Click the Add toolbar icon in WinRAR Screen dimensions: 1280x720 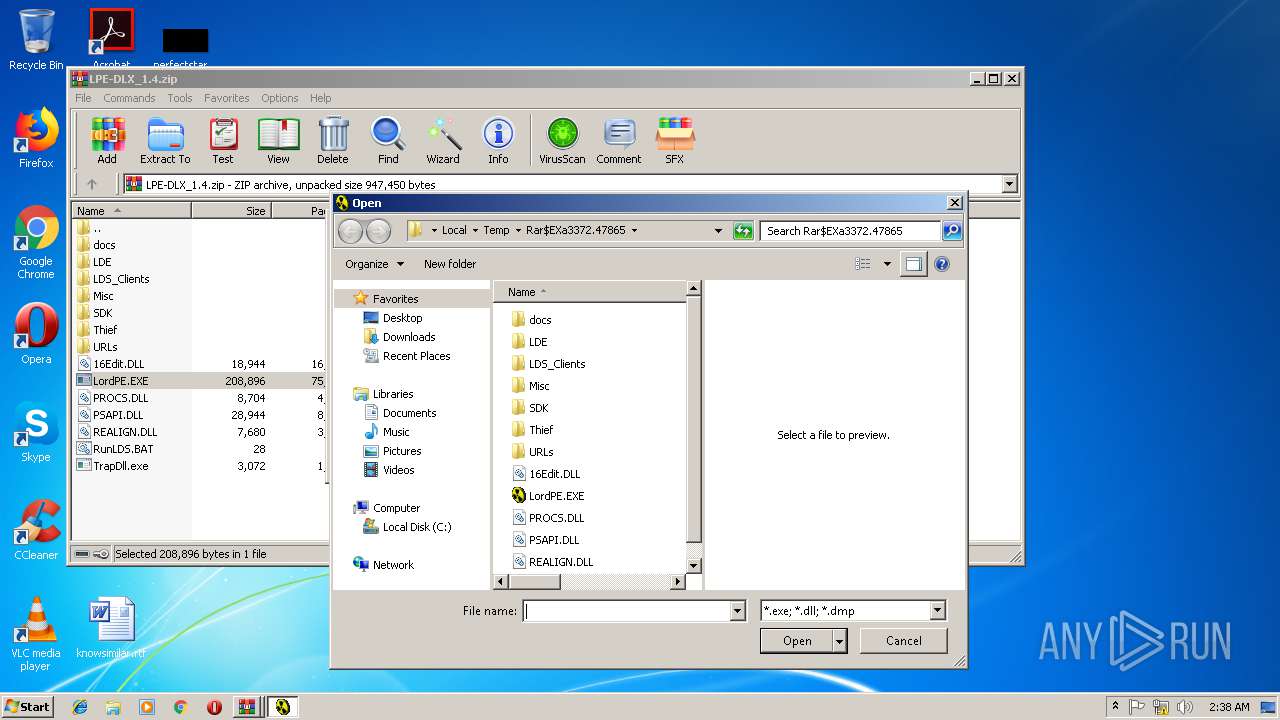pyautogui.click(x=107, y=141)
